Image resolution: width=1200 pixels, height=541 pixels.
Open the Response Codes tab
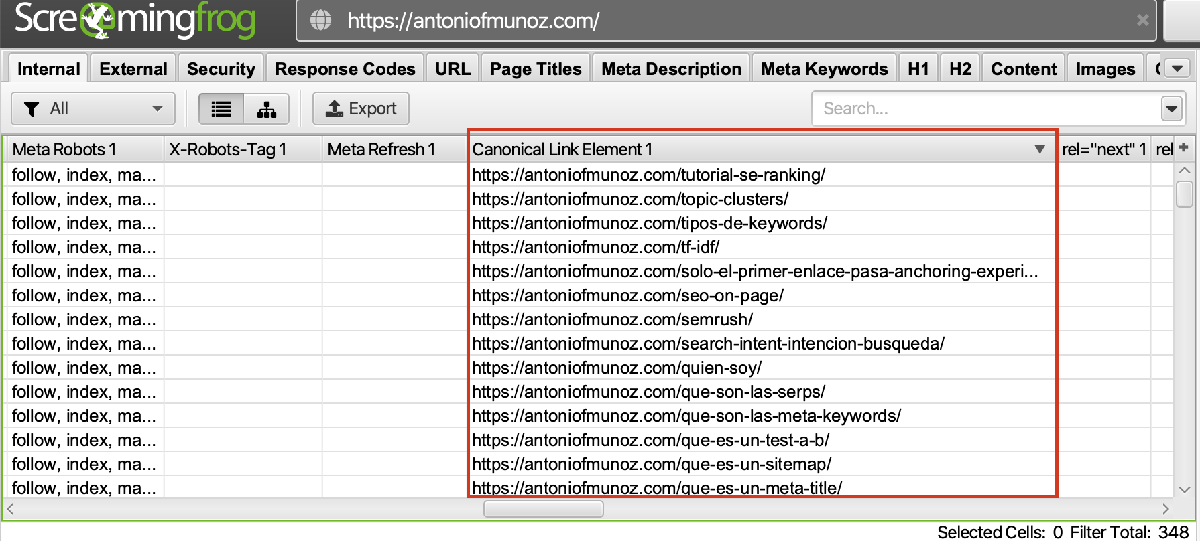point(345,69)
